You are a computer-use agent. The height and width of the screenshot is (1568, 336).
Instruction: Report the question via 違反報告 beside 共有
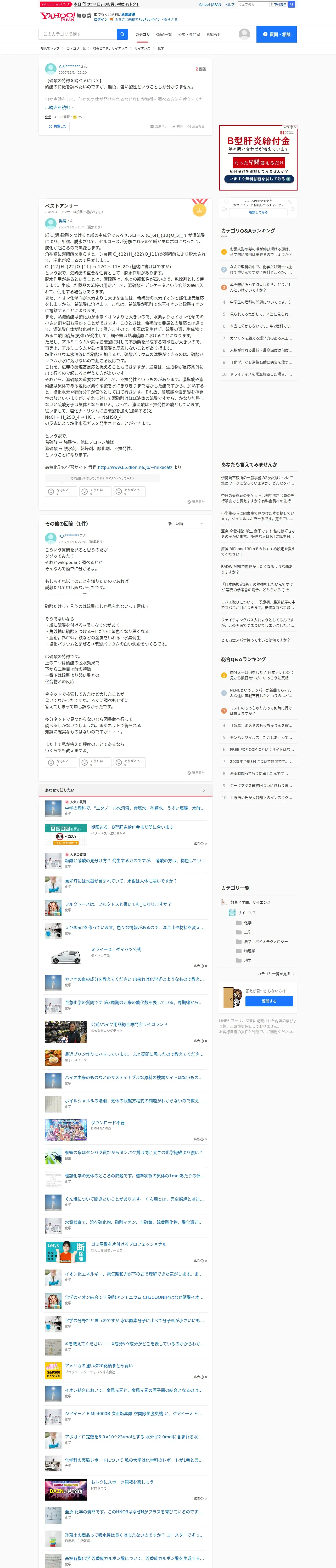click(x=196, y=126)
